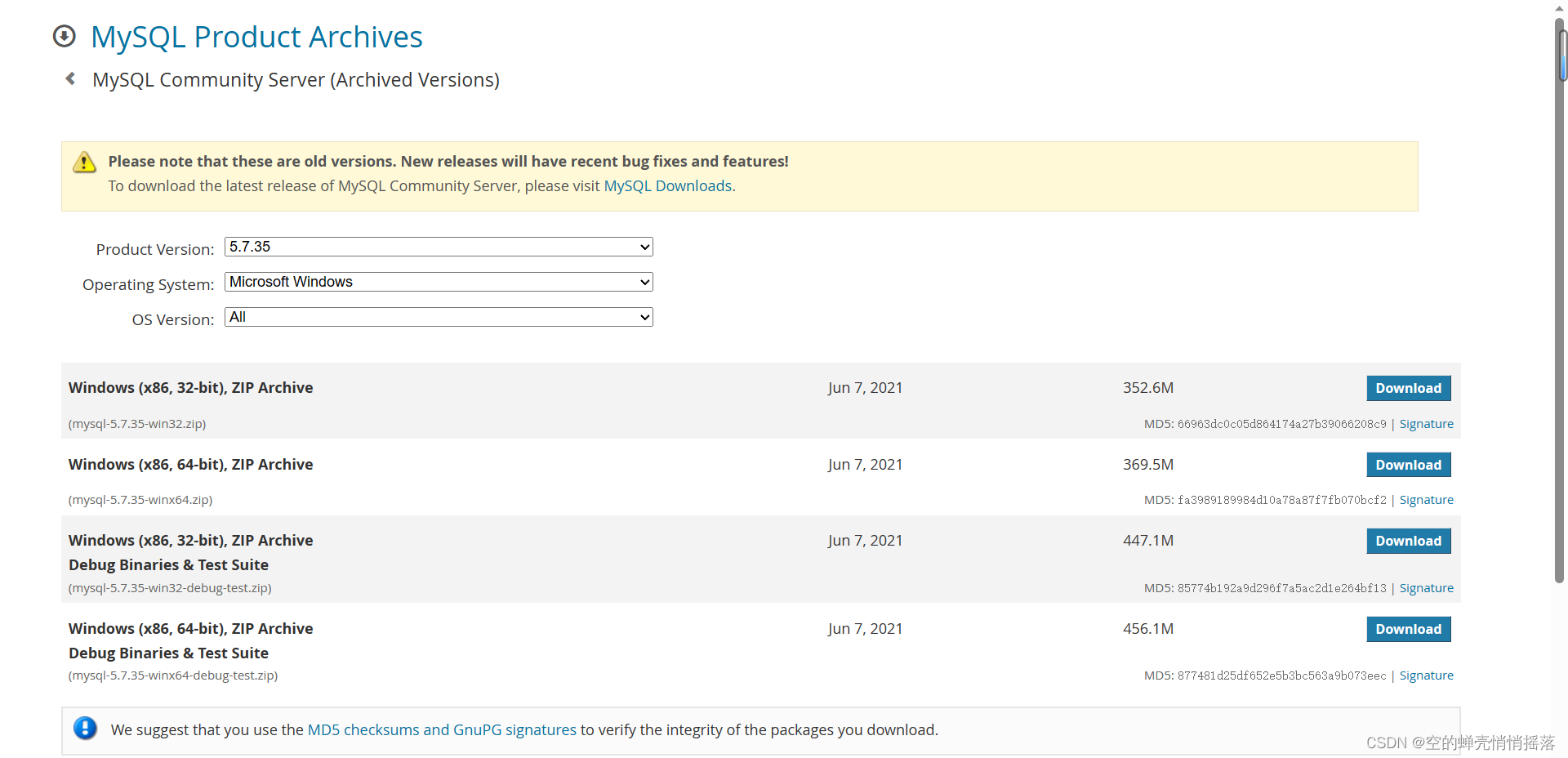Click the back arrow beside MySQL Community Server
The height and width of the screenshot is (758, 1568).
point(71,78)
